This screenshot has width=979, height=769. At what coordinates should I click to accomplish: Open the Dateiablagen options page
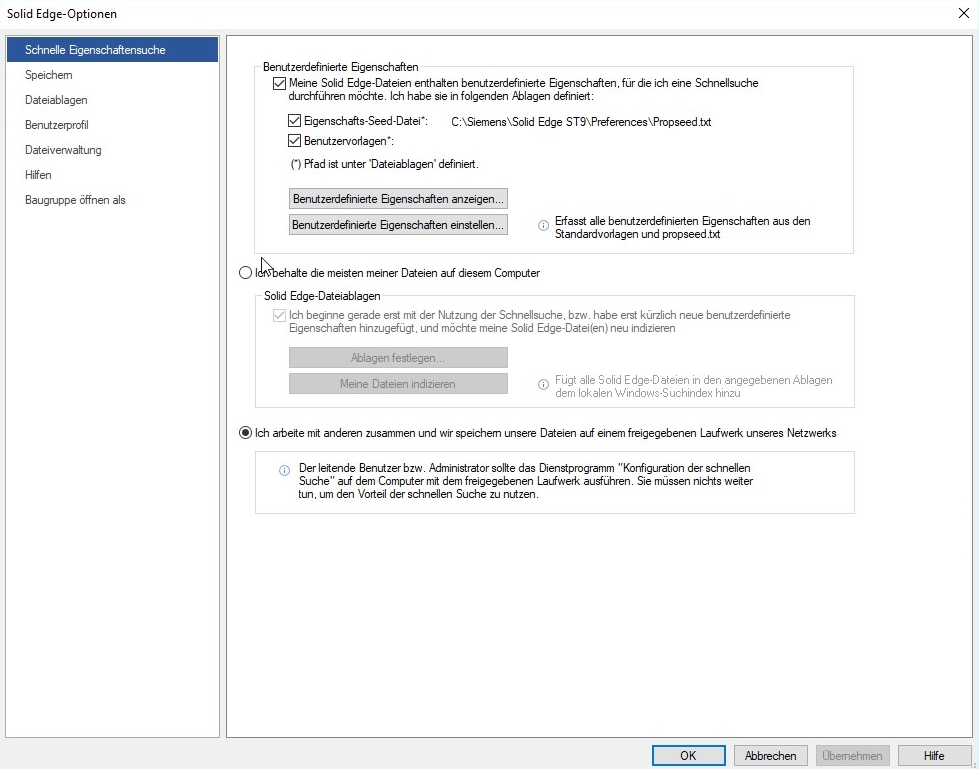point(56,100)
